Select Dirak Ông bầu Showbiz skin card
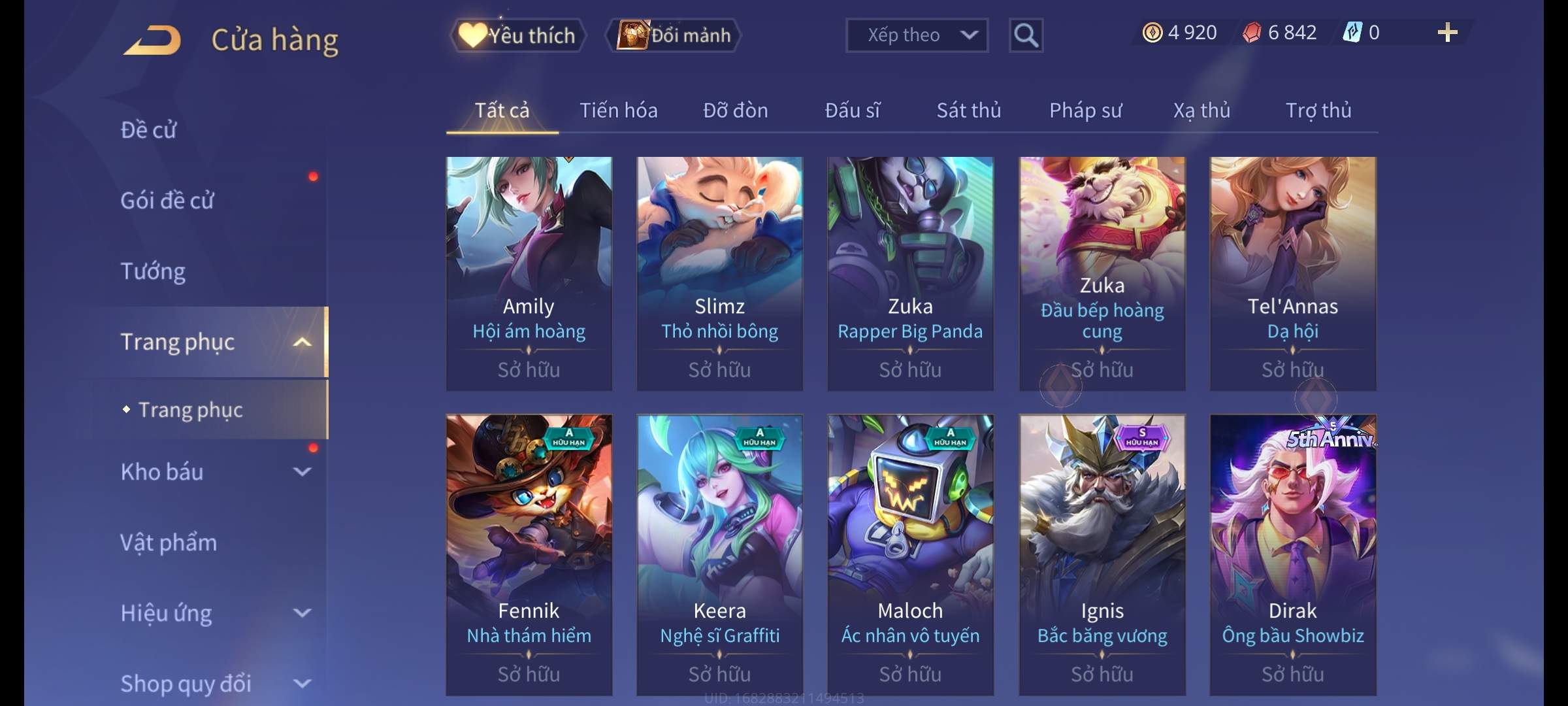Viewport: 1568px width, 706px height. click(x=1293, y=555)
